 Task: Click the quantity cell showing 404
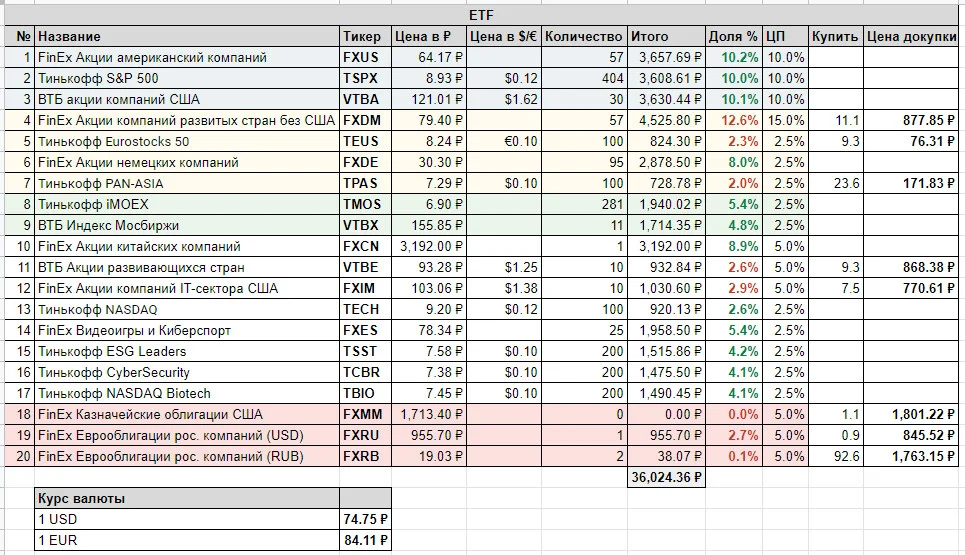tap(584, 78)
